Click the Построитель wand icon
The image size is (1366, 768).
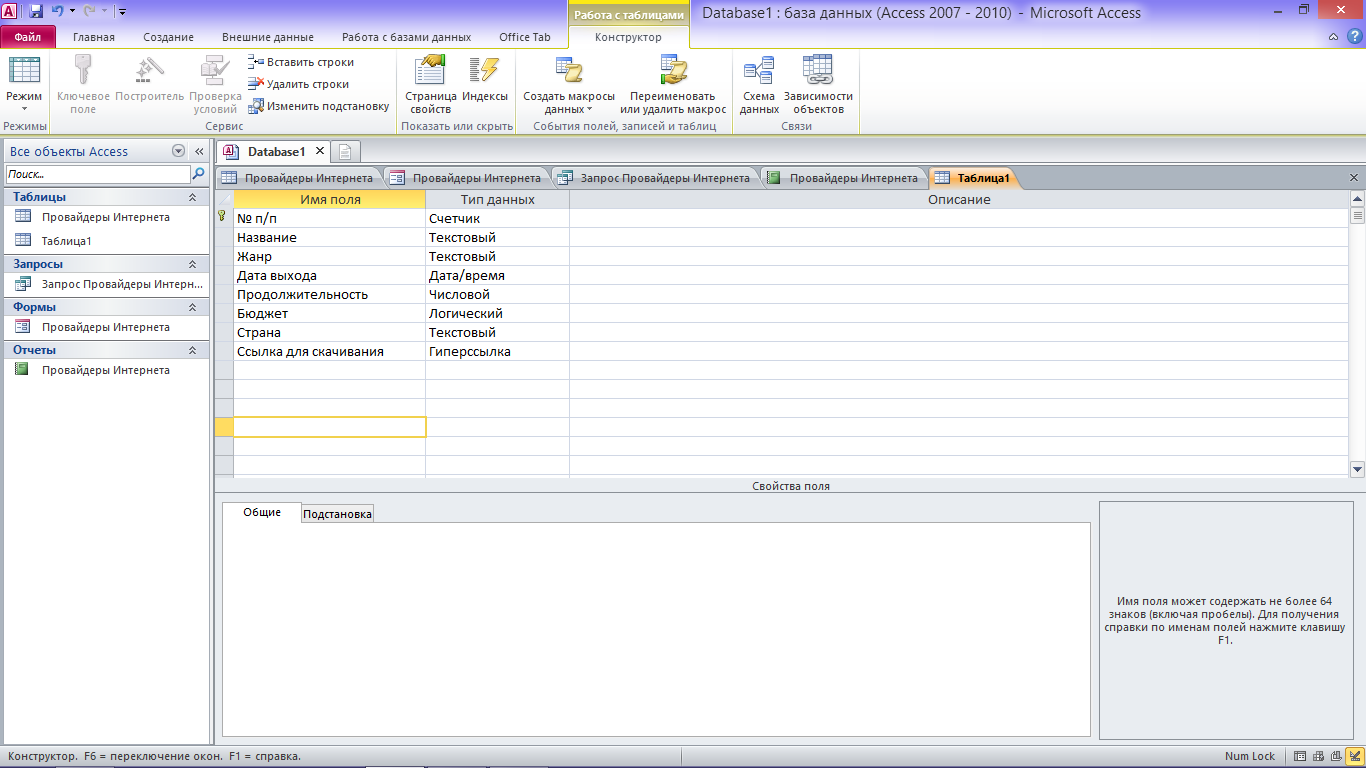coord(149,70)
